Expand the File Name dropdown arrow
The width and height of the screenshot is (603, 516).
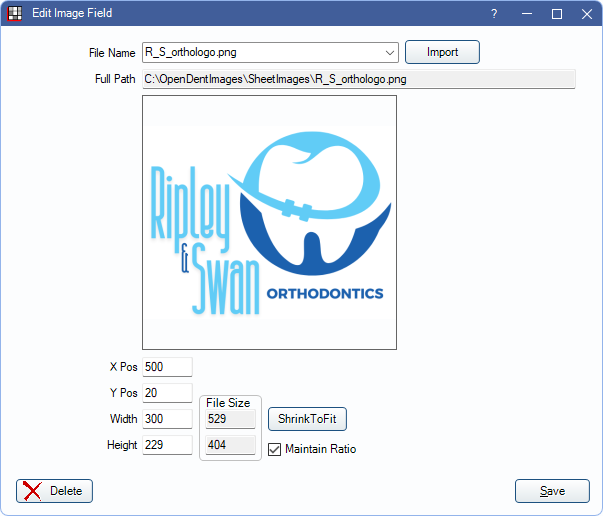389,52
